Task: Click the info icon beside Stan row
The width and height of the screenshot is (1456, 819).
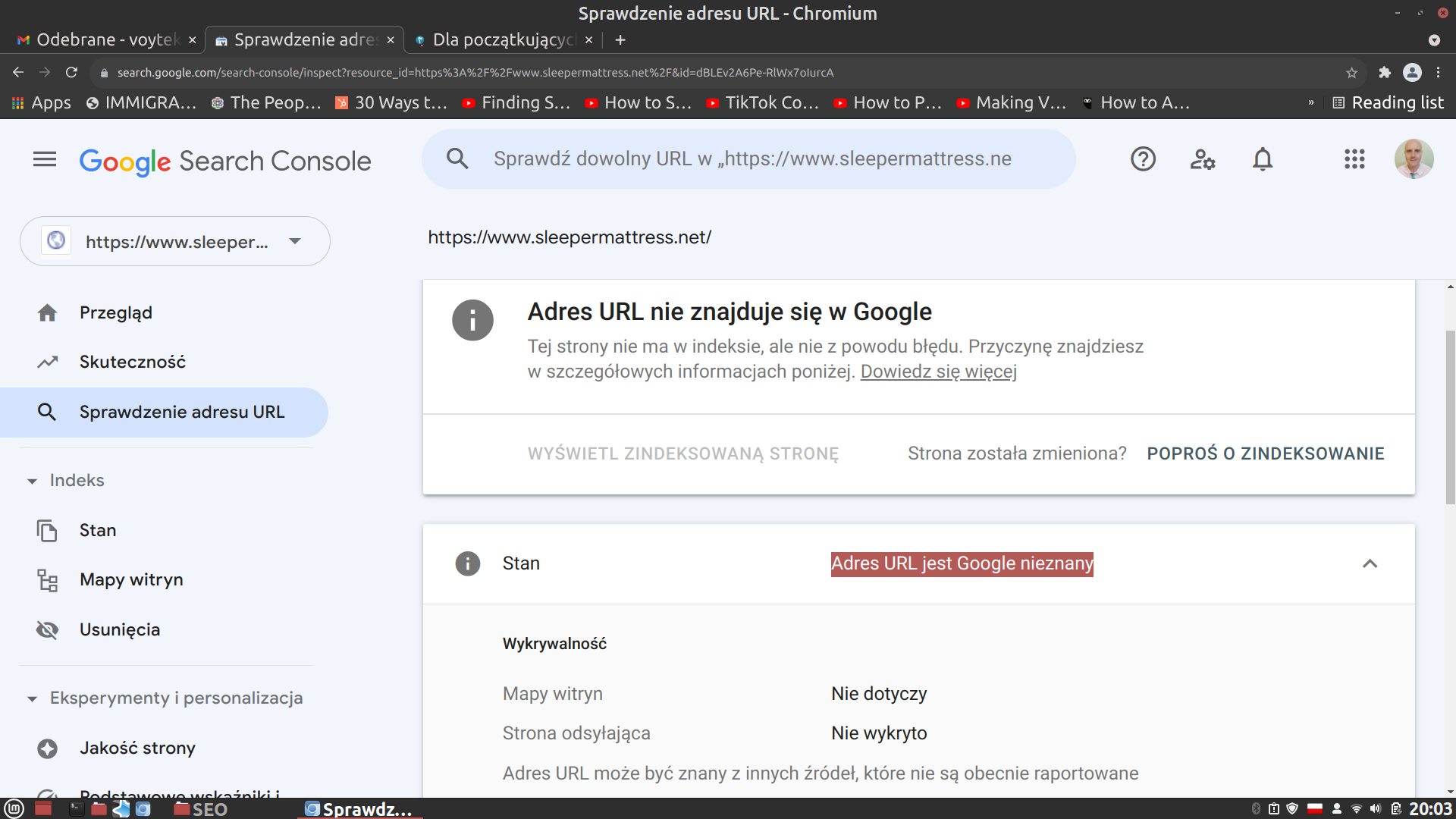Action: click(467, 563)
